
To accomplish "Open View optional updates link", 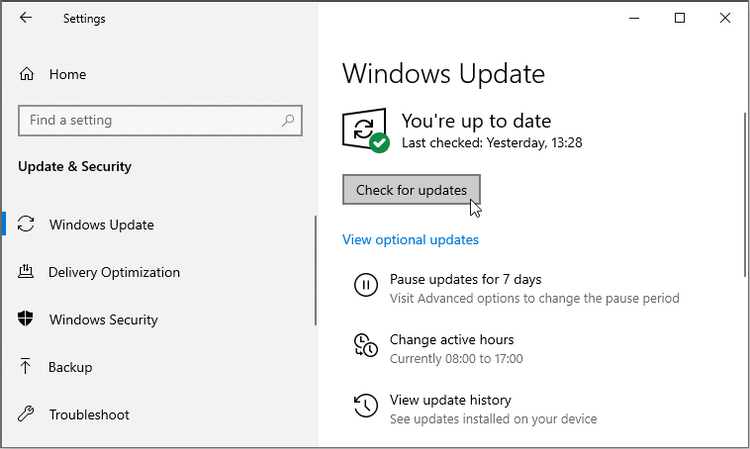I will coord(410,240).
